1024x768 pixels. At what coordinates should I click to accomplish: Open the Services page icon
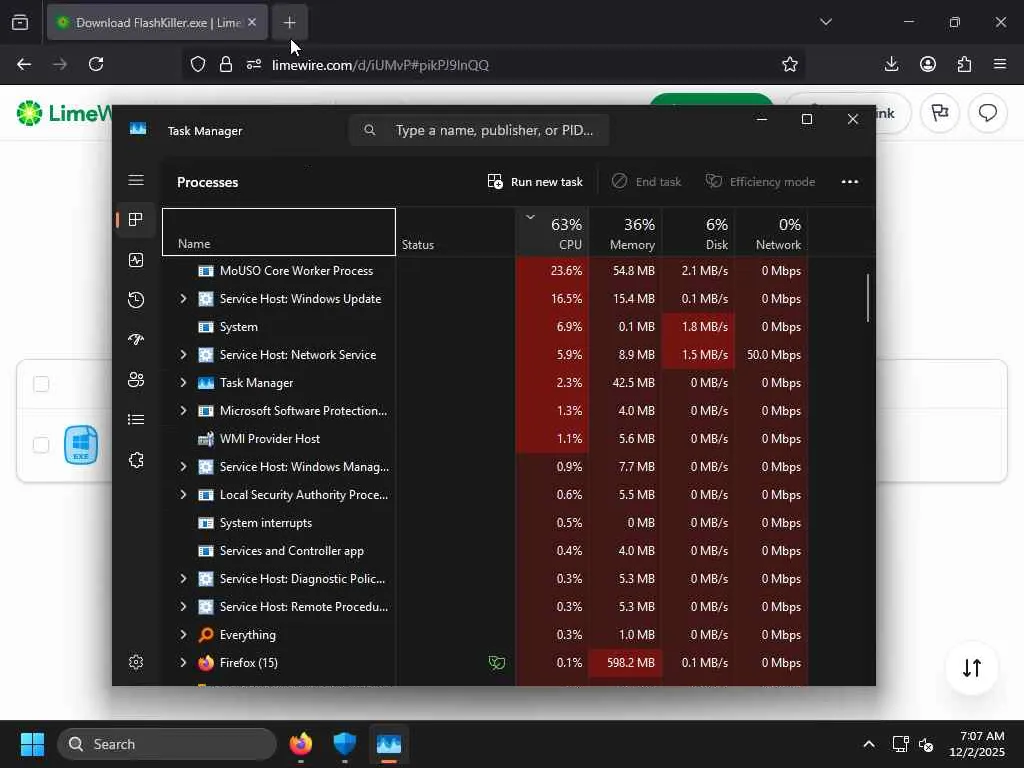(136, 460)
